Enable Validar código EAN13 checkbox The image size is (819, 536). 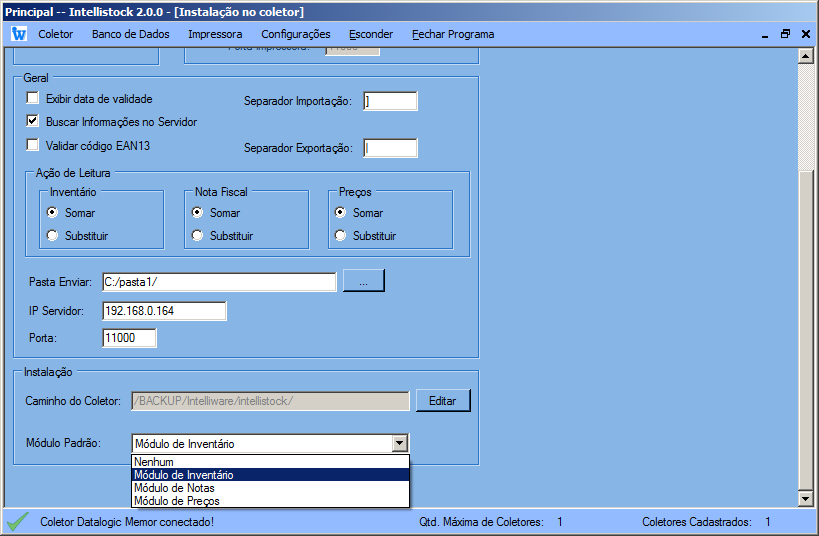point(32,145)
